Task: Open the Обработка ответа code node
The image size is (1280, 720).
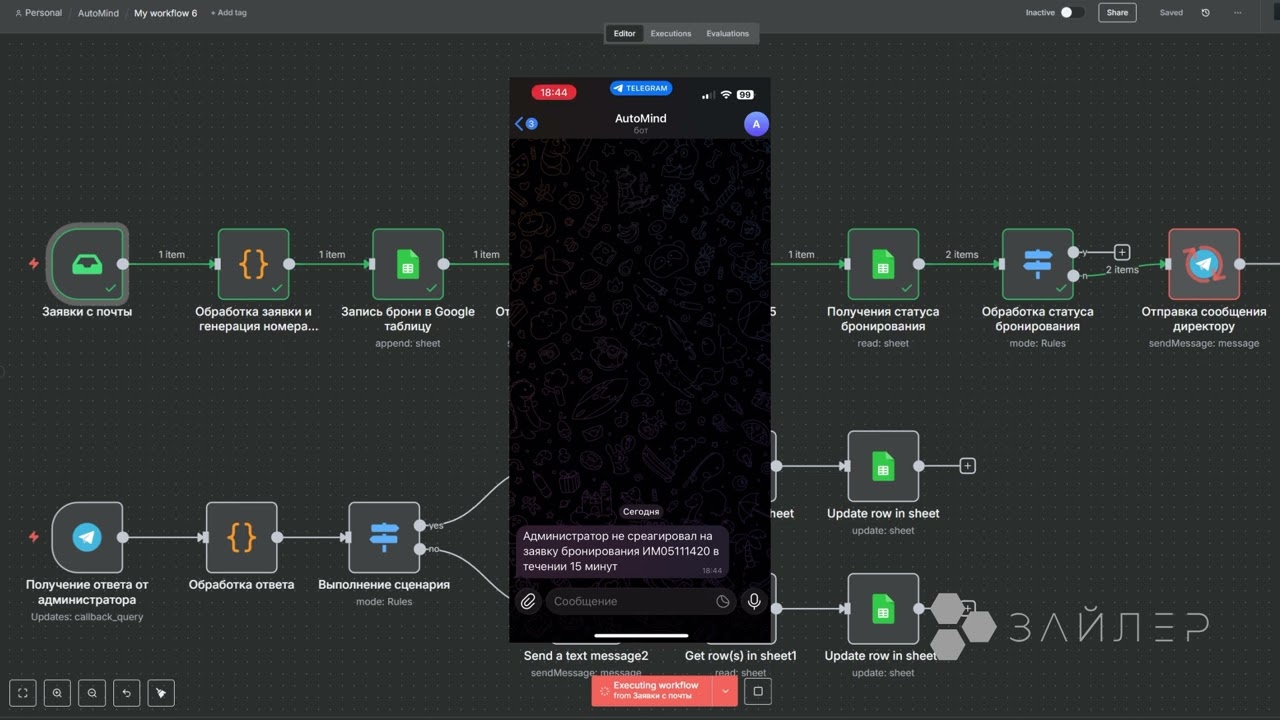Action: [242, 538]
